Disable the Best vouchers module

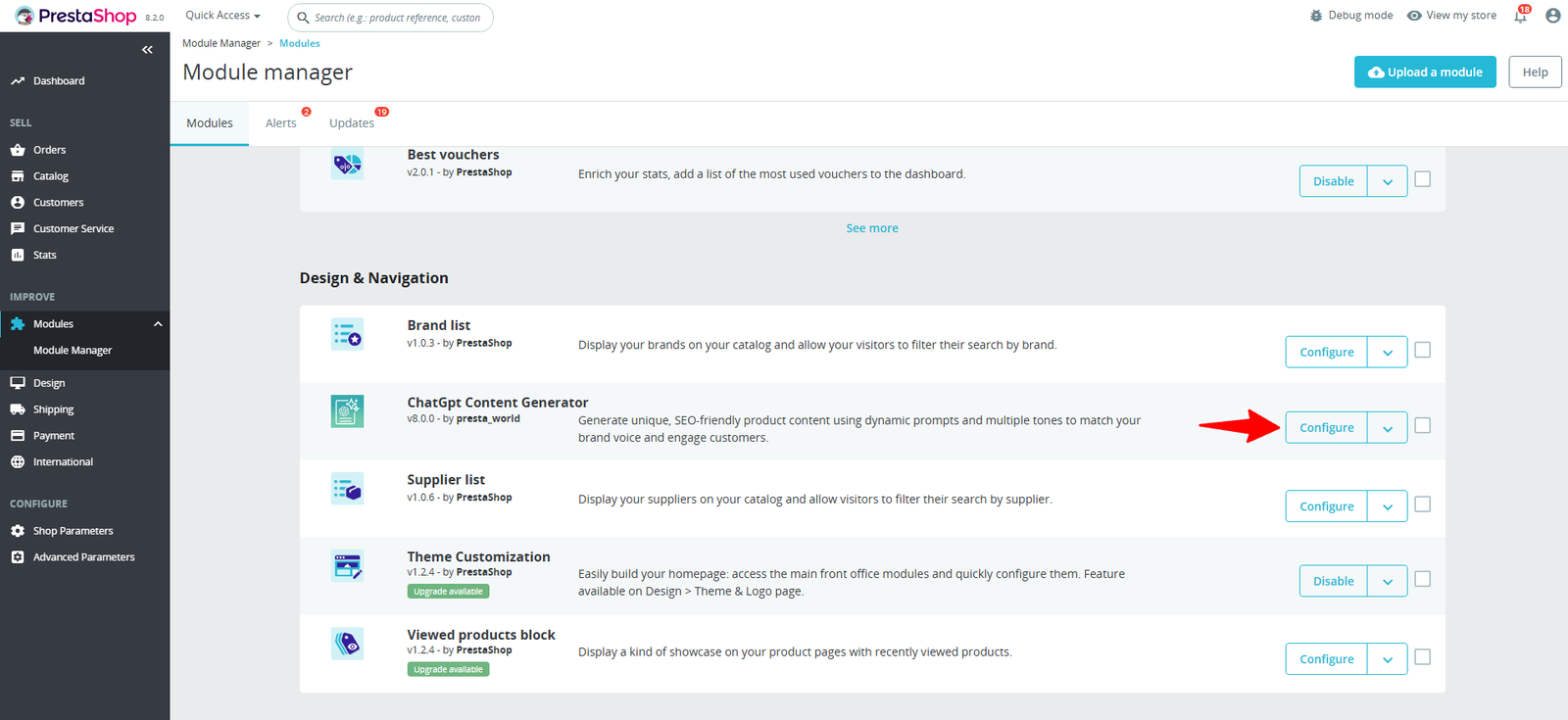pos(1333,181)
